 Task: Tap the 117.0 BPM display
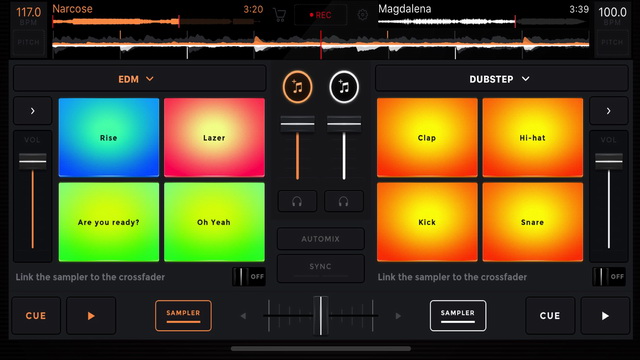point(28,16)
